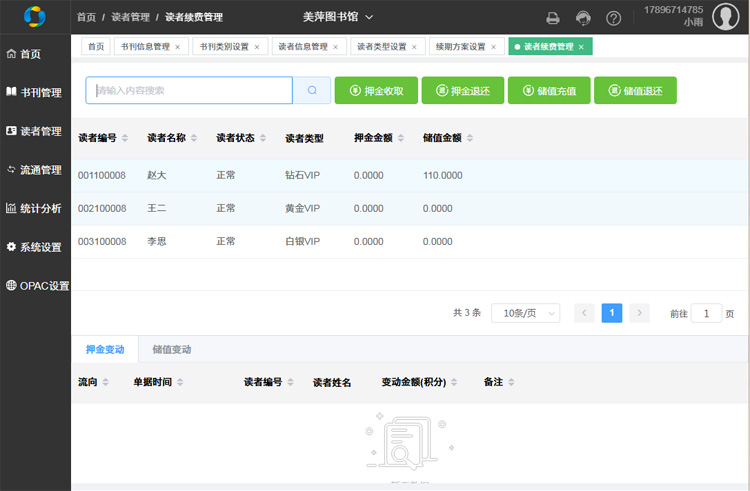Screen dimensions: 750x491
Task: Open the 10条/页 page size dropdown
Action: [x=525, y=313]
